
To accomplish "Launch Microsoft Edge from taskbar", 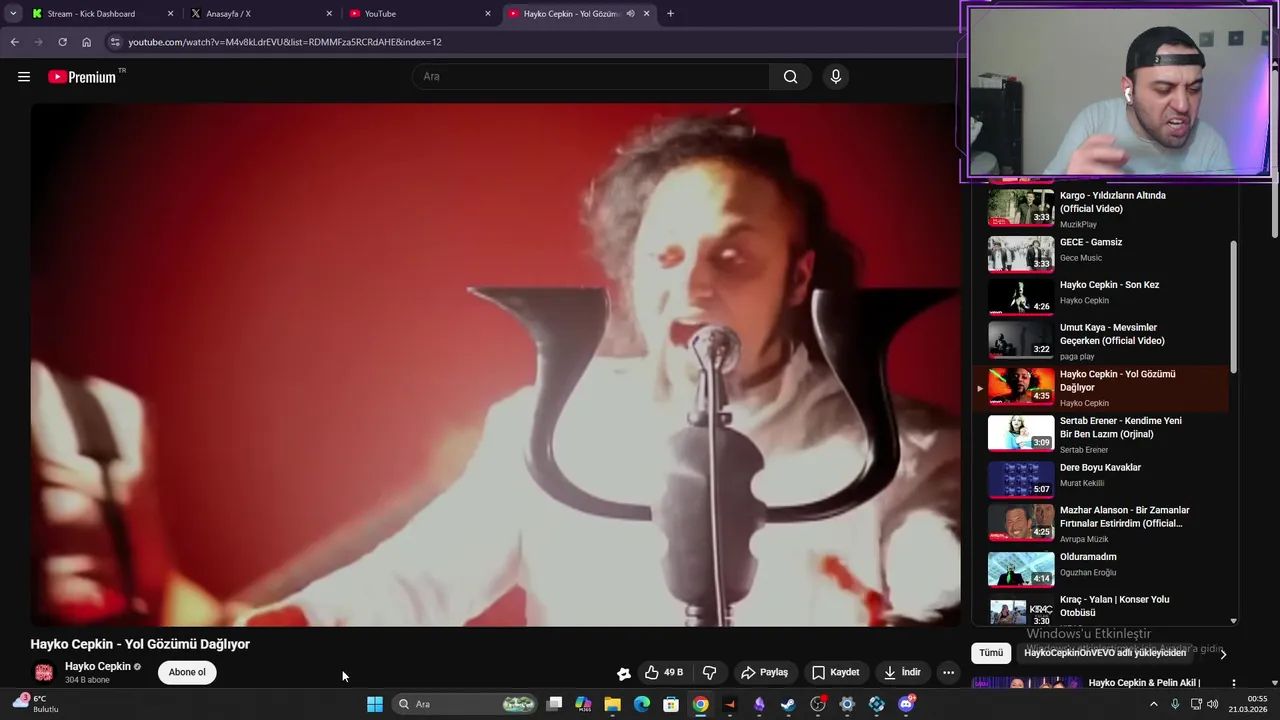I will tap(642, 704).
